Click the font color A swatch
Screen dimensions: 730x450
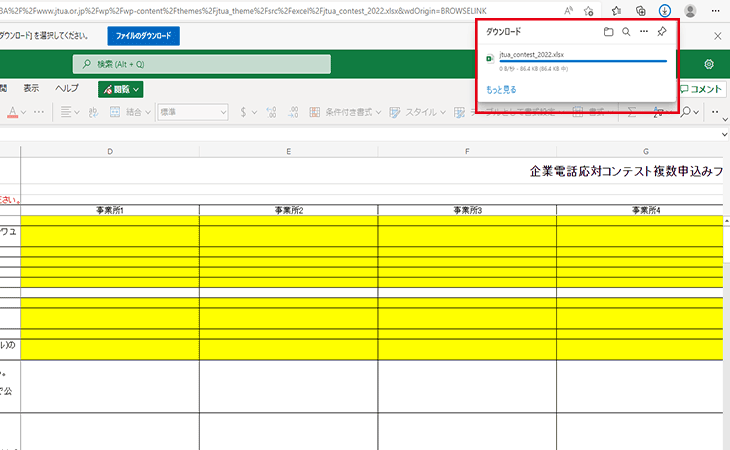coord(12,112)
